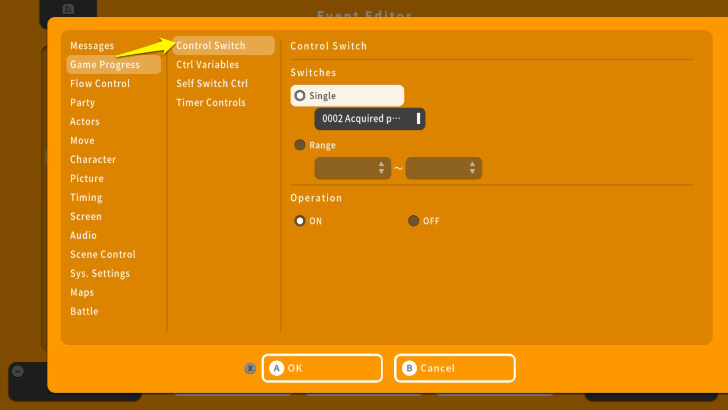This screenshot has width=728, height=410.
Task: Open the Timer Controls command
Action: [x=211, y=103]
